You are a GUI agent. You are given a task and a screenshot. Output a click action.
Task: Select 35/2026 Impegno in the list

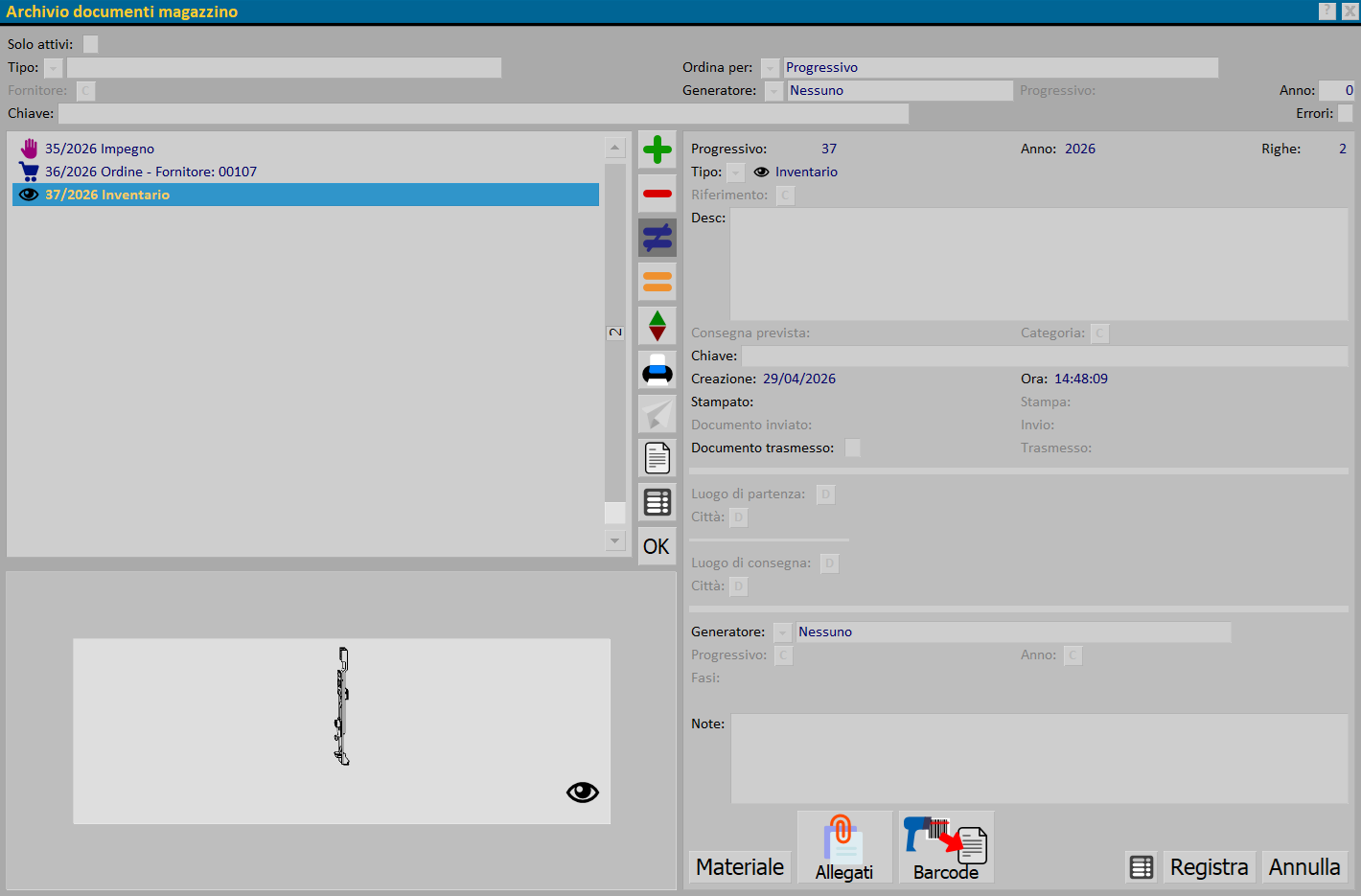tap(100, 149)
